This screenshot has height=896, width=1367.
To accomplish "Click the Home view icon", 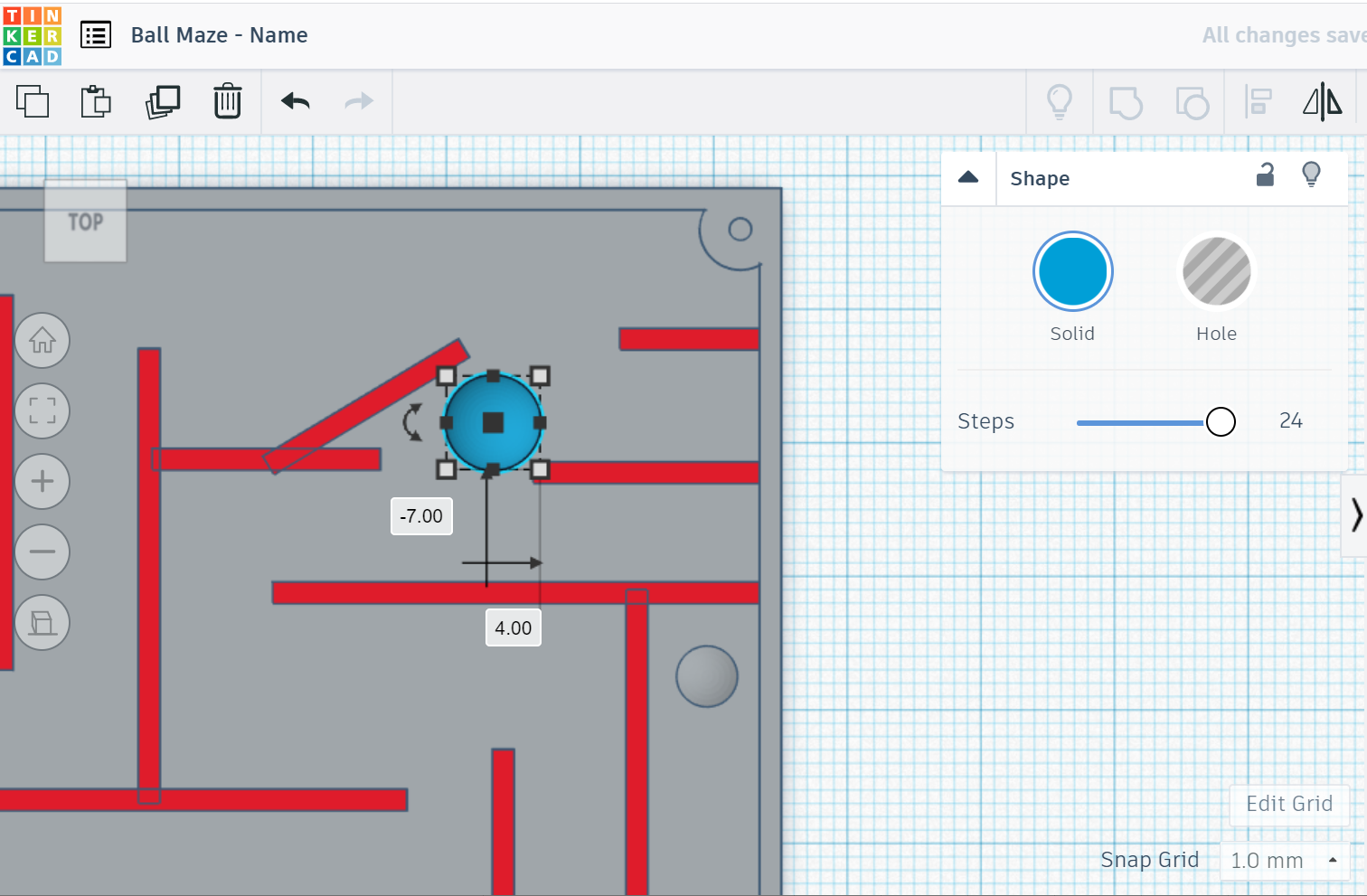I will pyautogui.click(x=42, y=340).
